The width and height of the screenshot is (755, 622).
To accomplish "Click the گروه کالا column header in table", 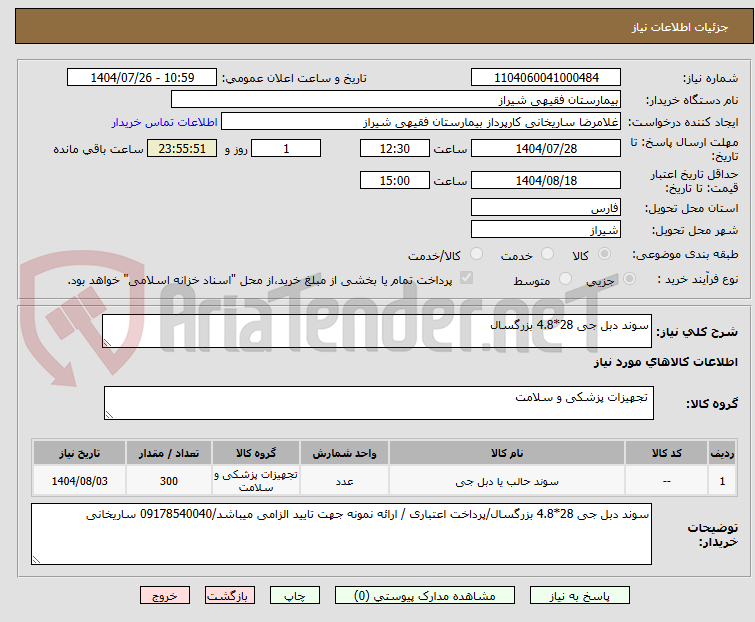I will coord(256,454).
